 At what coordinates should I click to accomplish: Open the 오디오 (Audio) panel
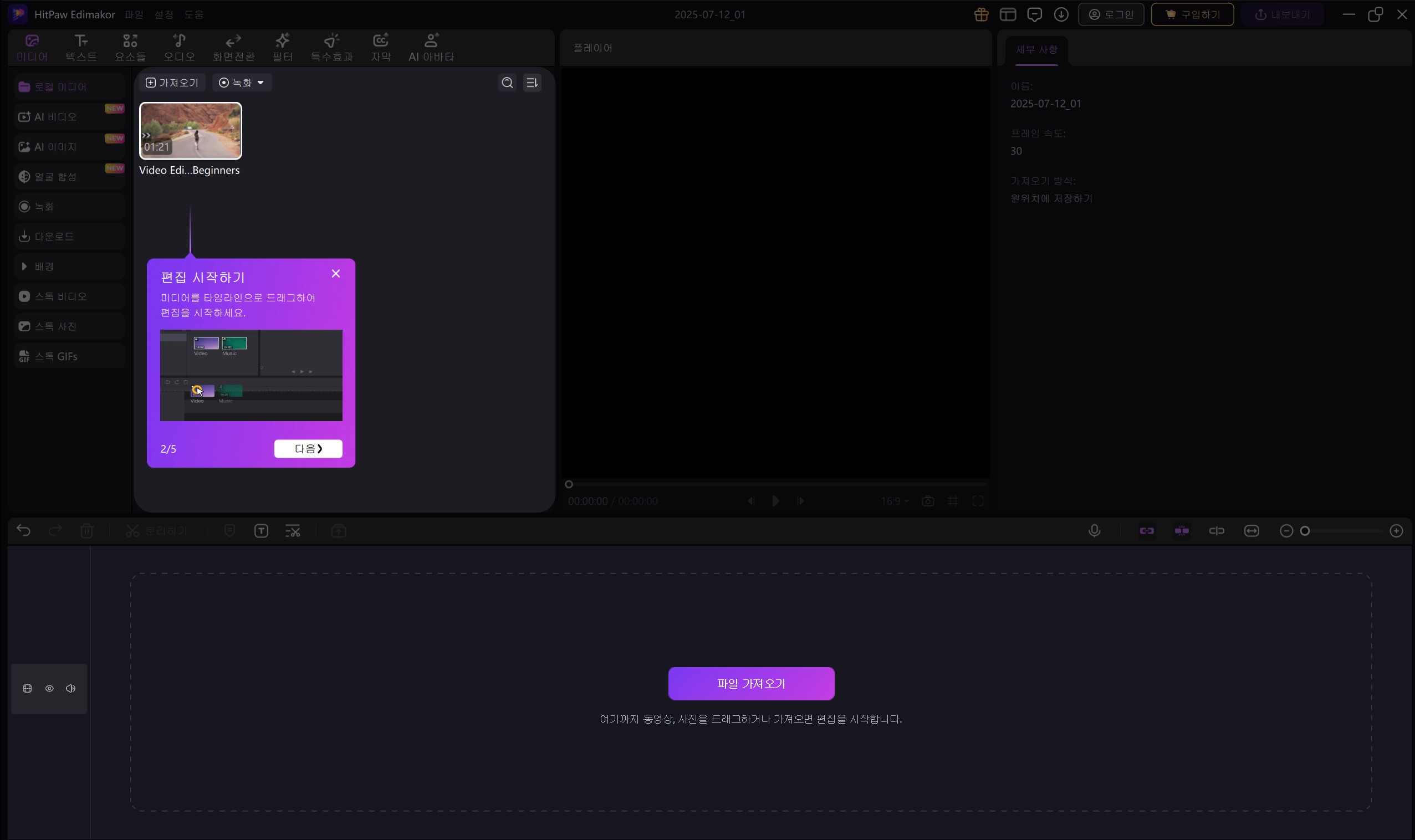coord(178,47)
